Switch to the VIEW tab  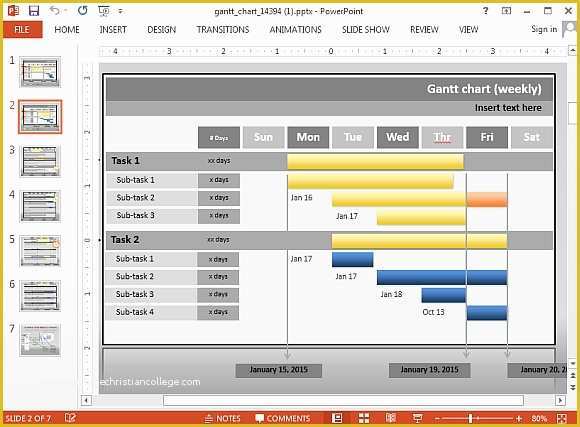pyautogui.click(x=469, y=30)
